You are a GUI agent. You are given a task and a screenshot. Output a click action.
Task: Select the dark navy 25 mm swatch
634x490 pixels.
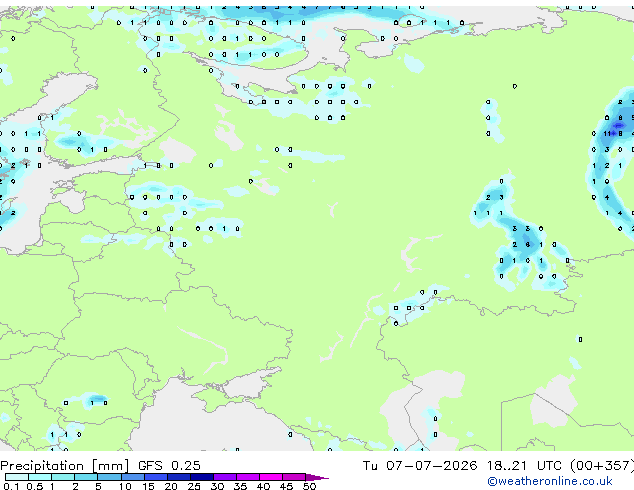(x=202, y=477)
